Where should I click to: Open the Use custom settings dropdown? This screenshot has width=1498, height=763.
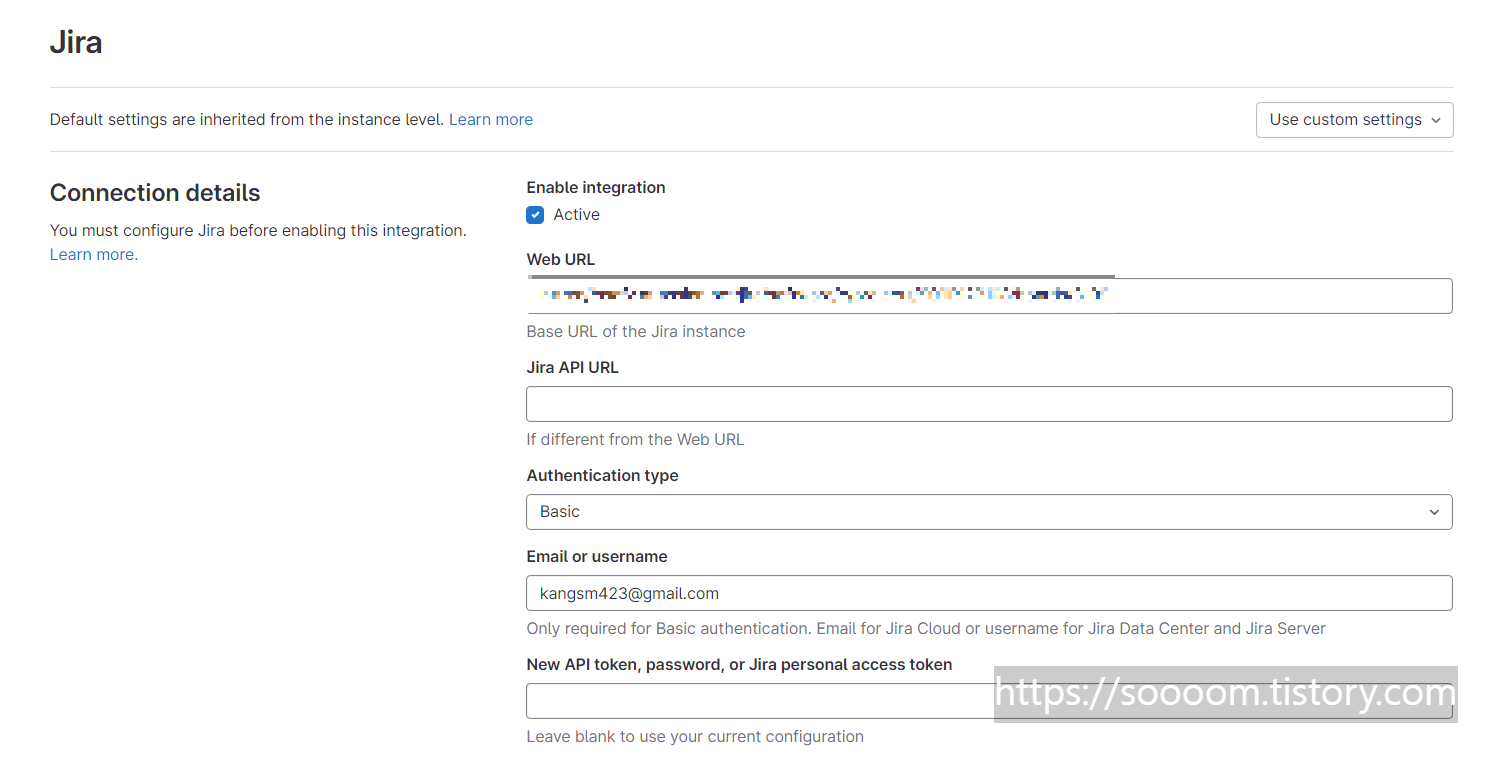click(x=1354, y=120)
